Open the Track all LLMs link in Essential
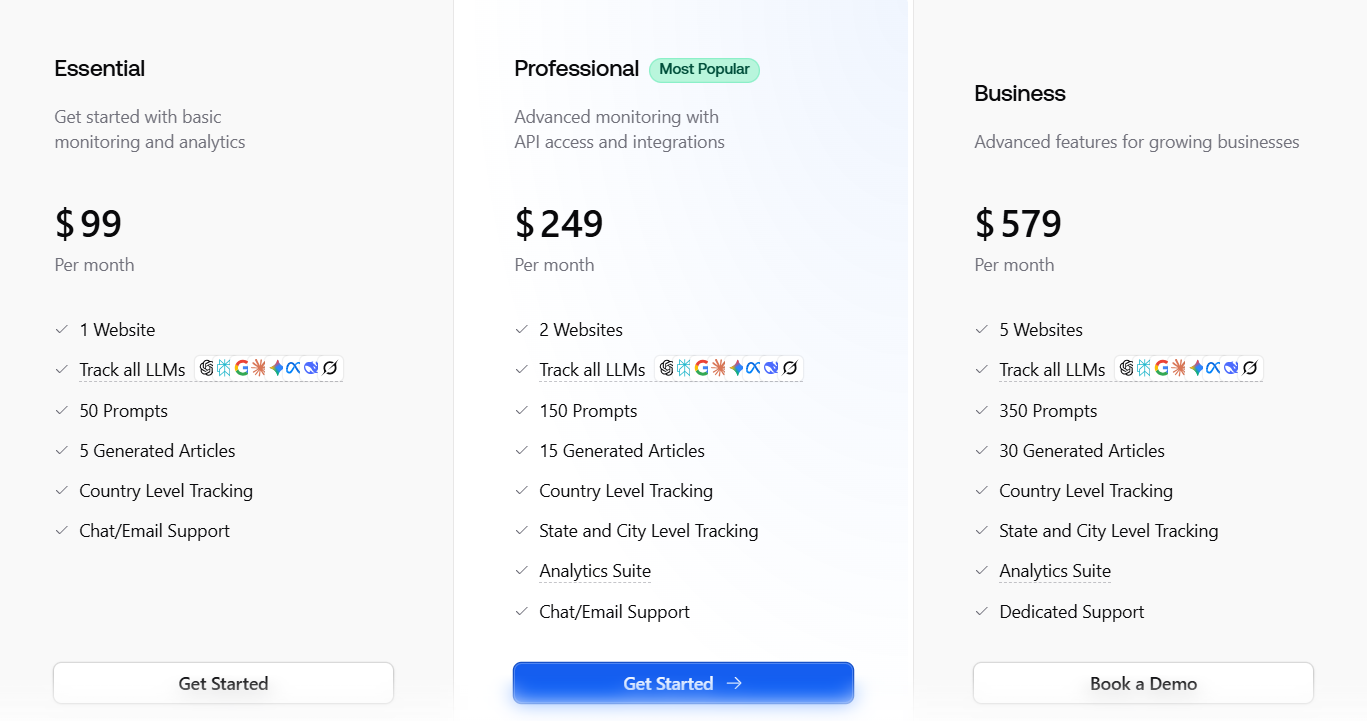This screenshot has width=1367, height=721. coord(133,369)
